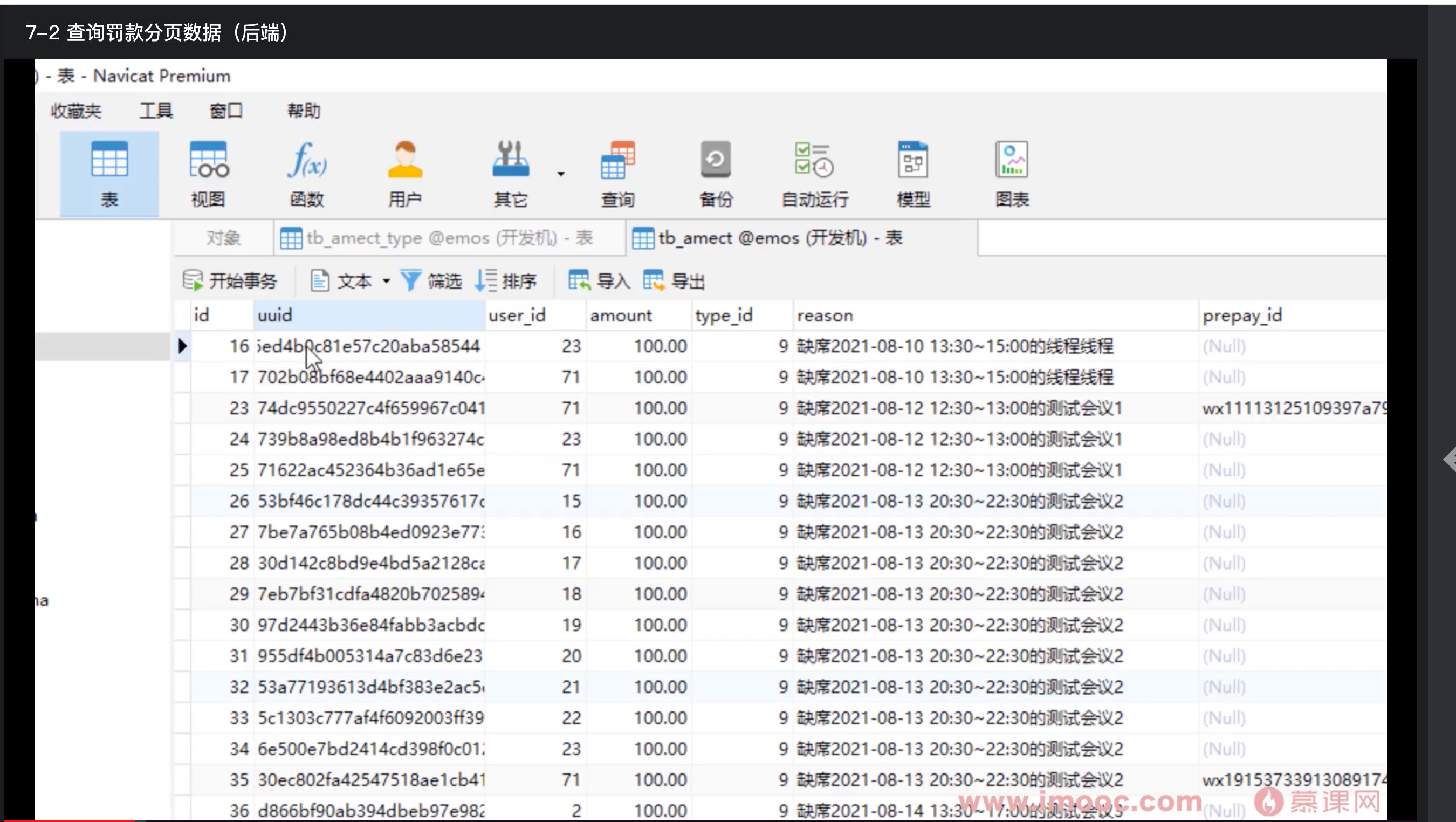Click the 开始事务 button
This screenshot has width=1456, height=822.
(x=230, y=281)
